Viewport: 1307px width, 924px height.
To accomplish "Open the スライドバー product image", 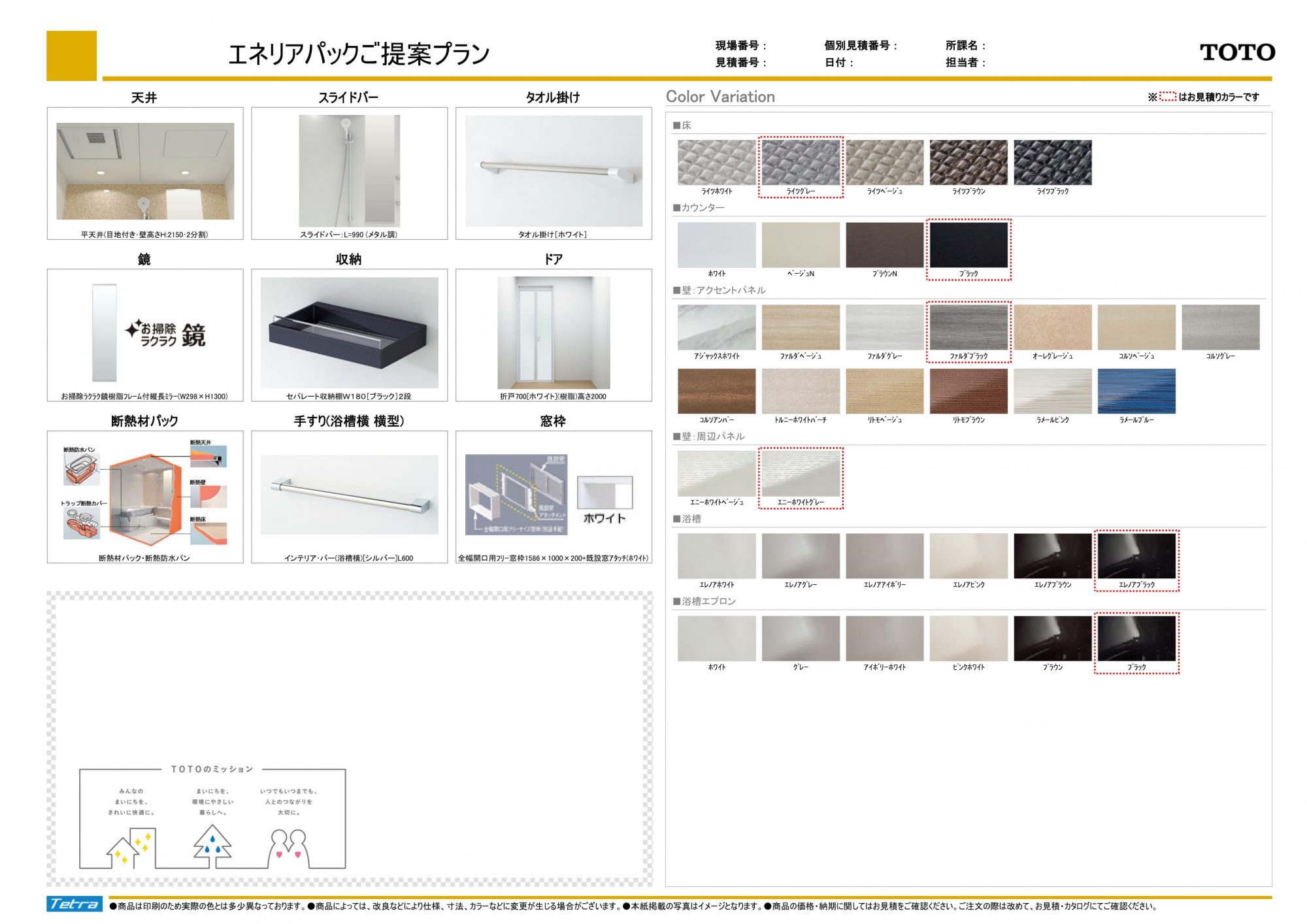I will click(350, 171).
